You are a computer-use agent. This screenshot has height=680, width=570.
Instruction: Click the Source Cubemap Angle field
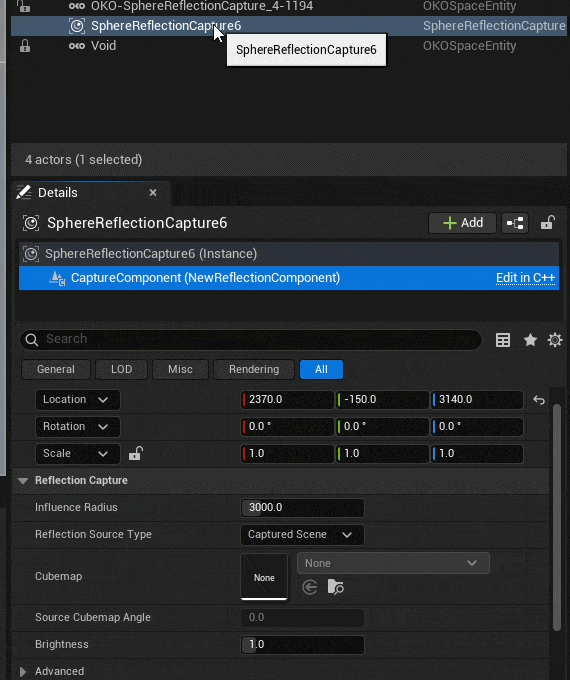302,618
